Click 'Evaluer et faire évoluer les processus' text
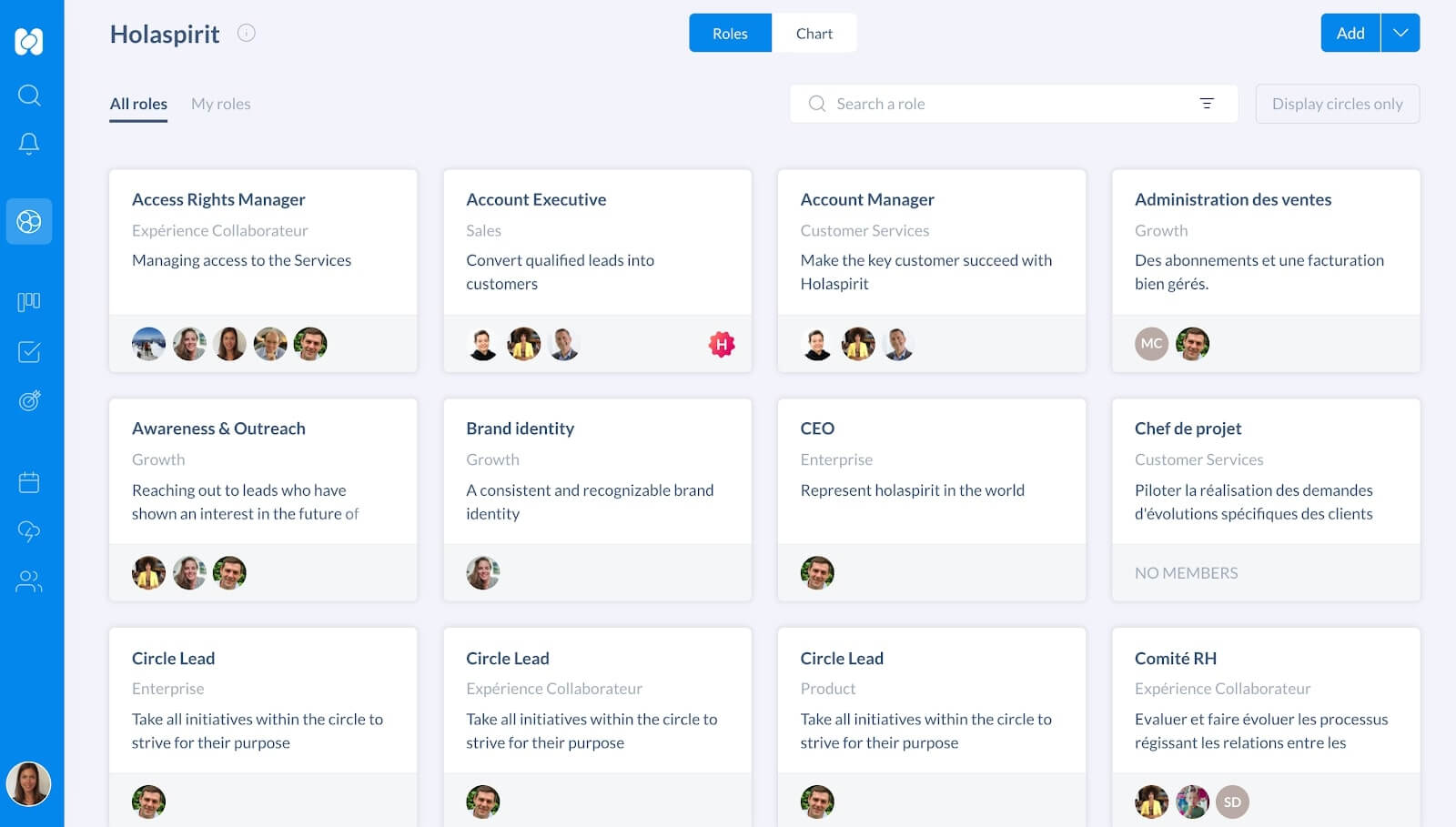 click(x=1261, y=731)
